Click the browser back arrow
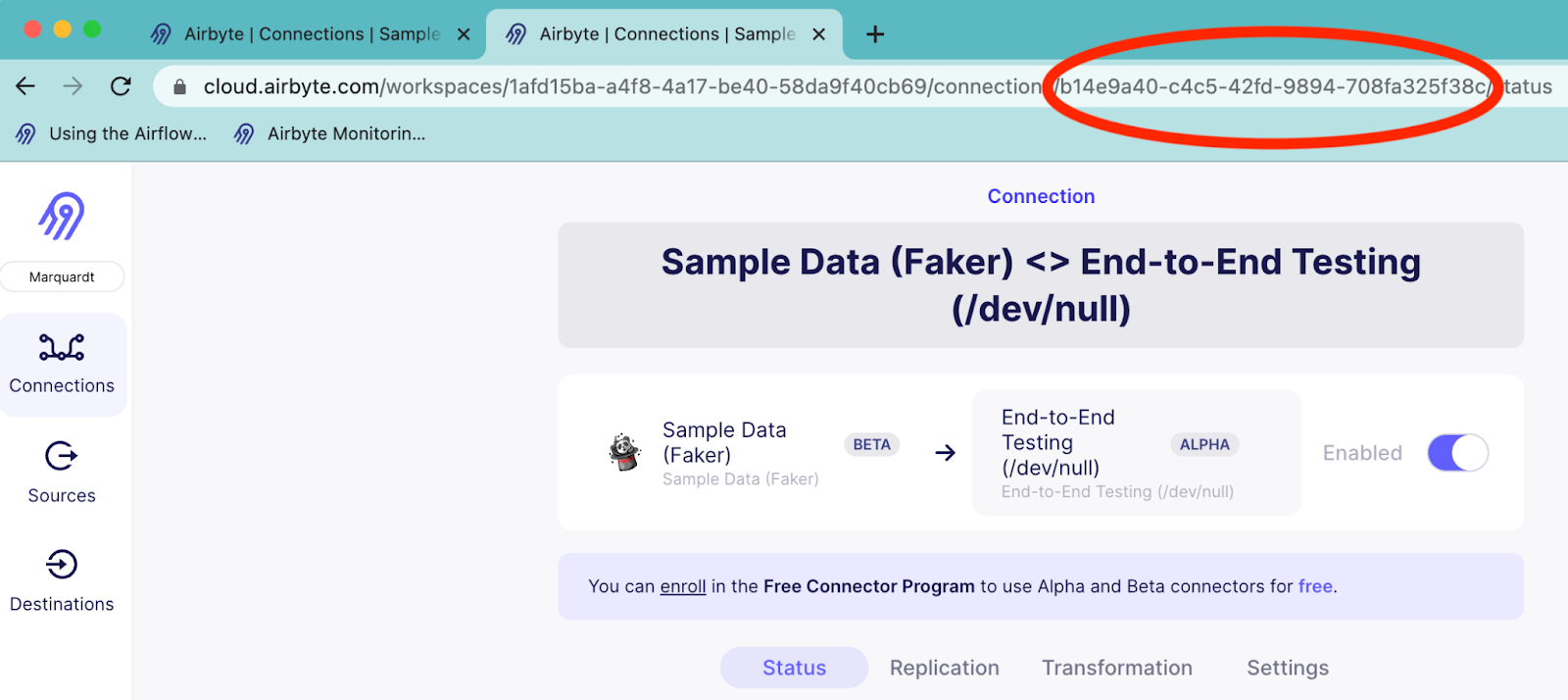The height and width of the screenshot is (700, 1568). pyautogui.click(x=25, y=86)
